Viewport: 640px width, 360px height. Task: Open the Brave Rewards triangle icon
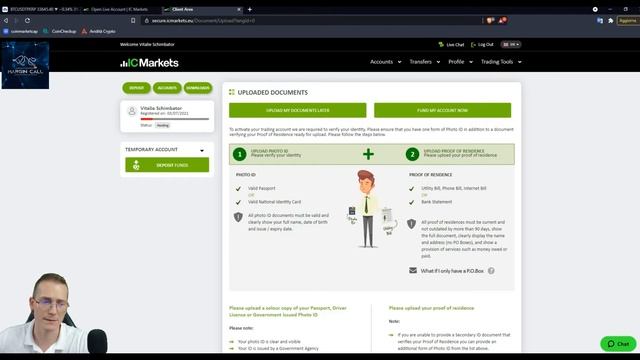pos(502,20)
